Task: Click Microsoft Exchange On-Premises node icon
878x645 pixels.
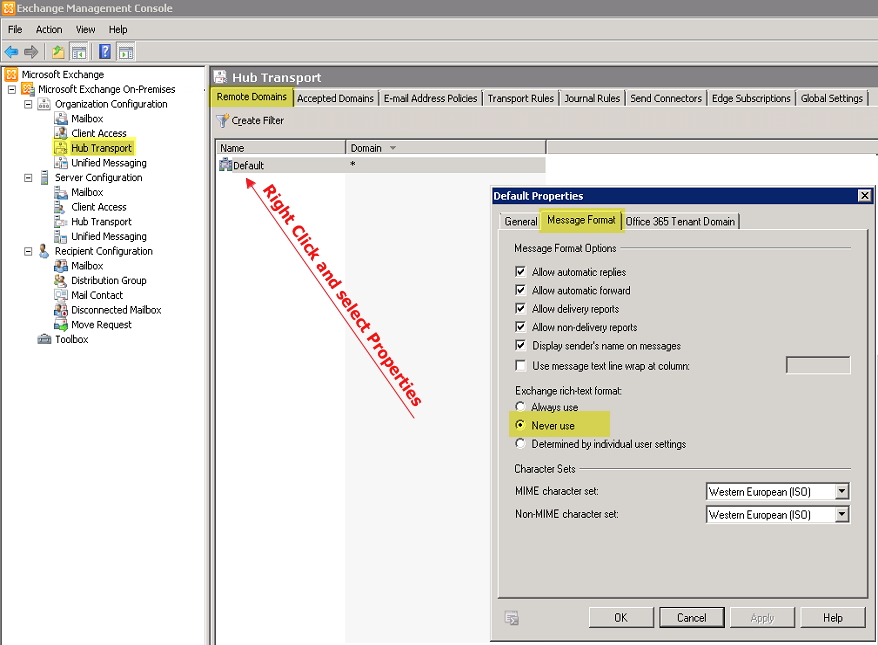Action: [28, 89]
